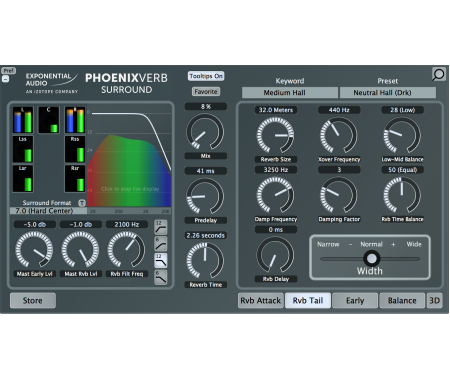Viewport: 450px width, 380px height.
Task: Click the Predelay knob
Action: coord(205,196)
